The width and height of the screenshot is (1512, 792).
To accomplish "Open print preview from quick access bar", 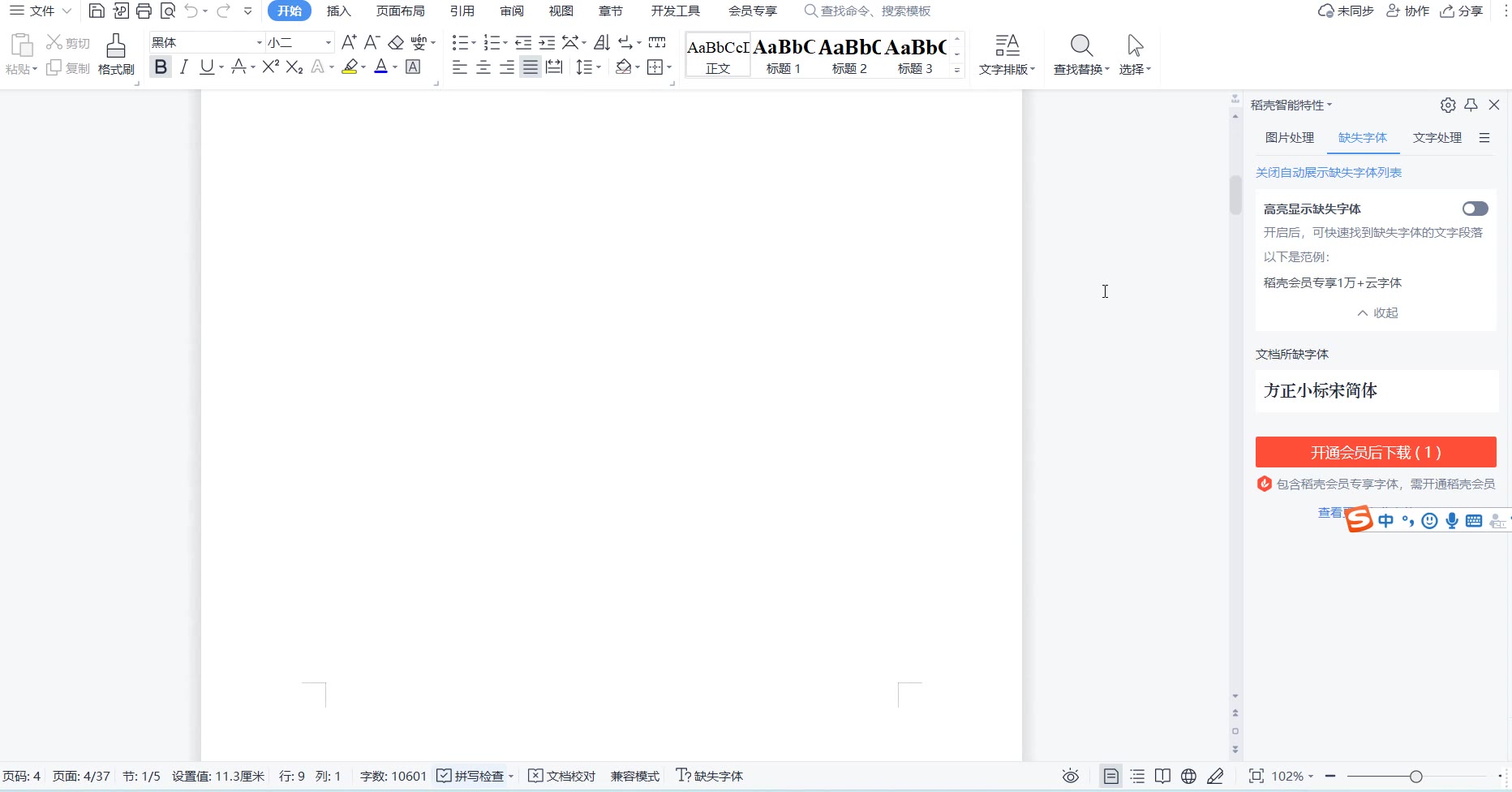I will pos(168,11).
